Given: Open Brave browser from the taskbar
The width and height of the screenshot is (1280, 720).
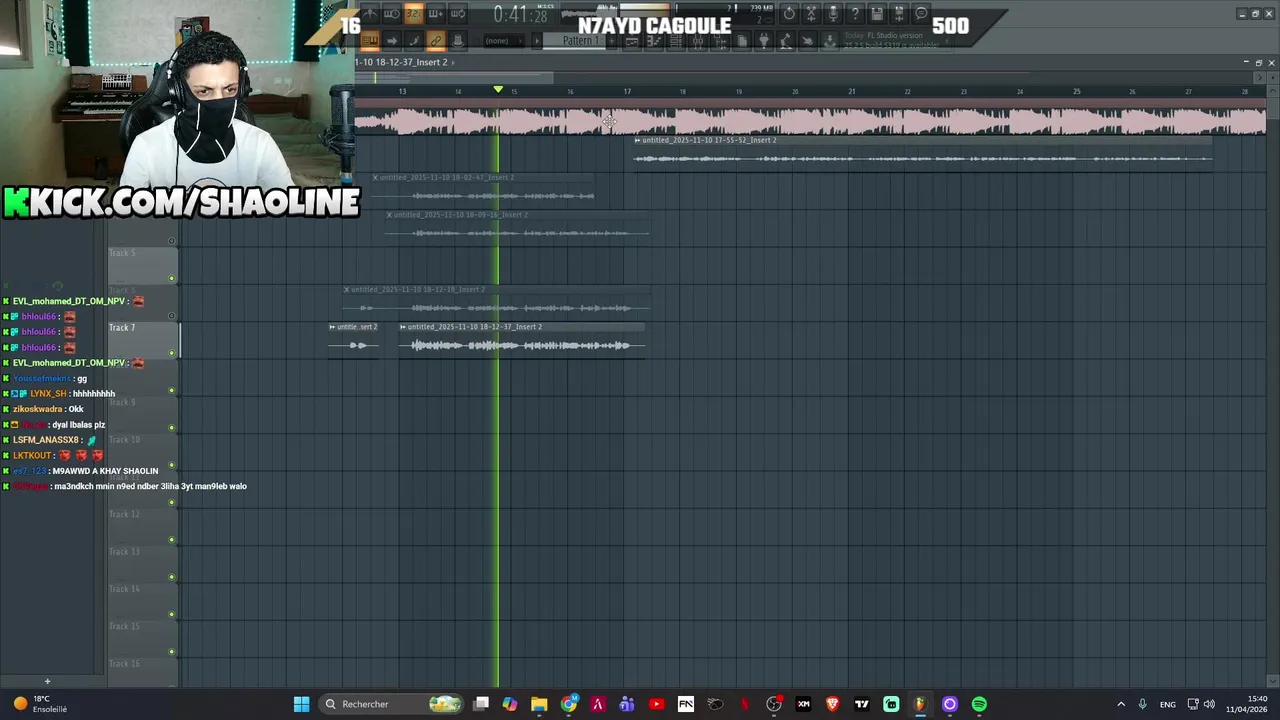Looking at the screenshot, I should [x=832, y=704].
